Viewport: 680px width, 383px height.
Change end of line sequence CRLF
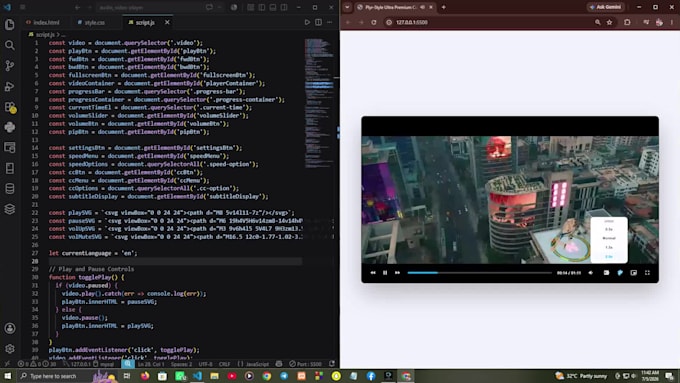tap(225, 364)
